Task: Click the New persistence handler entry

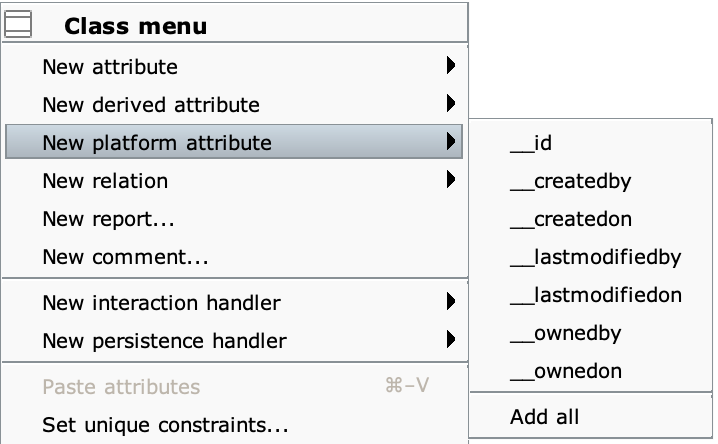Action: [235, 341]
